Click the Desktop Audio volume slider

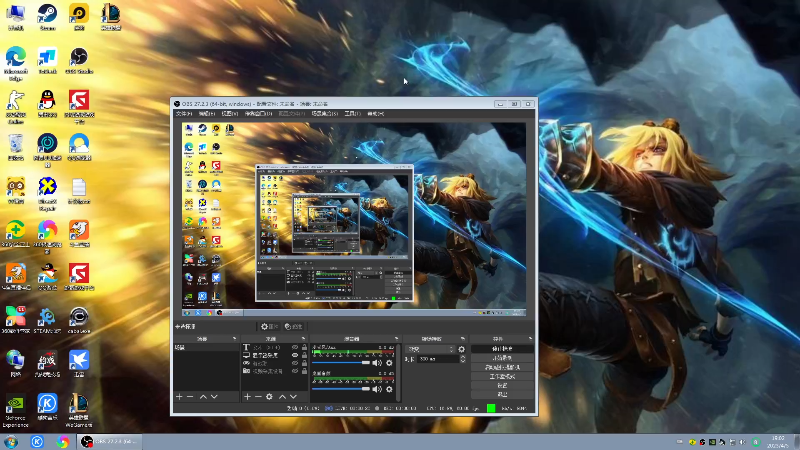point(341,389)
